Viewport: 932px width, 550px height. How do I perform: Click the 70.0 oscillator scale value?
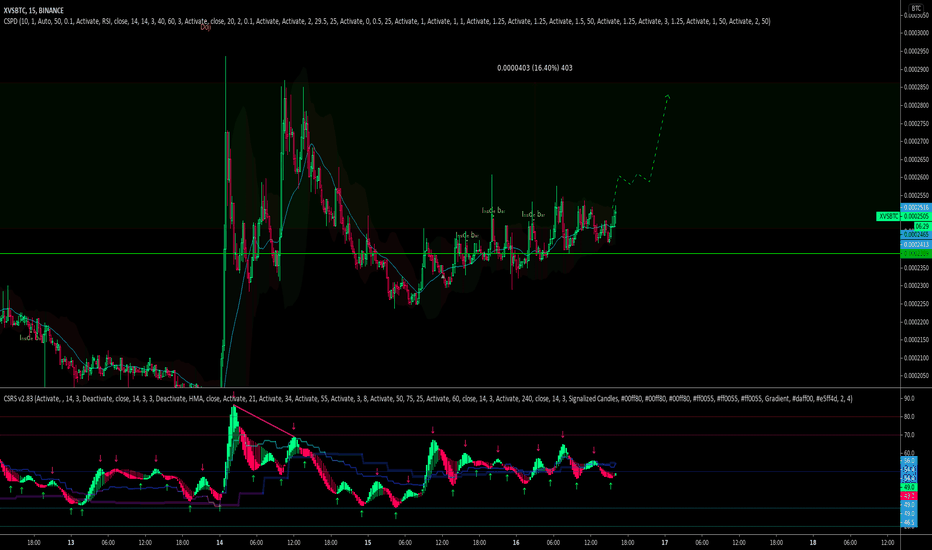tap(909, 435)
